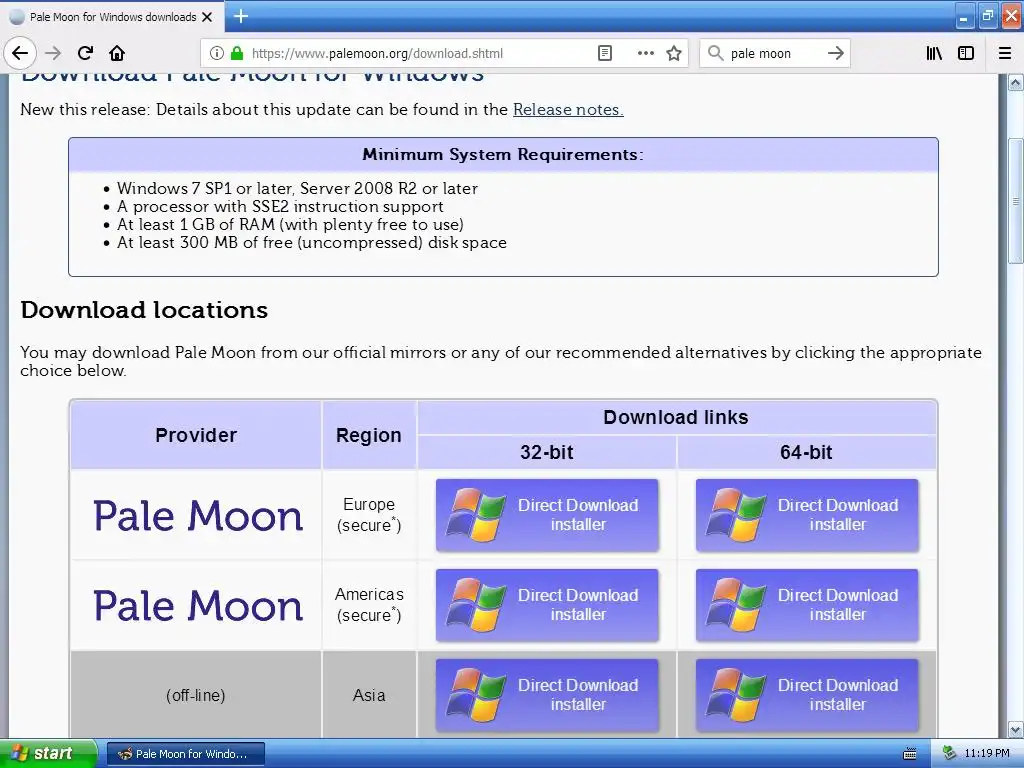Select the Pale Moon for Windows downloads tab
1024x768 pixels.
point(112,17)
